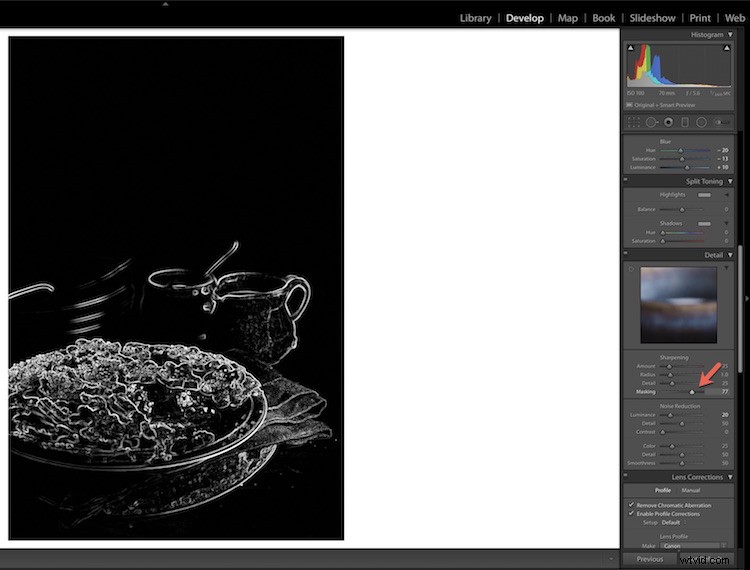Click the Sharpening Amount slider handle
This screenshot has width=750, height=570.
coord(669,366)
